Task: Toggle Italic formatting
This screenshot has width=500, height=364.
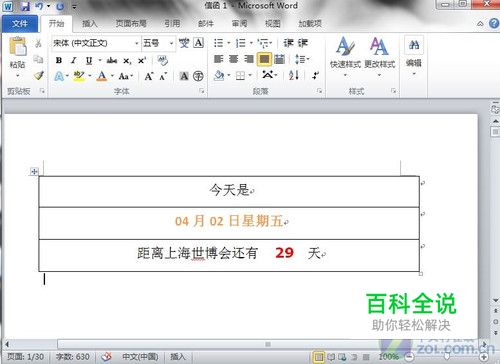Action: [x=74, y=60]
